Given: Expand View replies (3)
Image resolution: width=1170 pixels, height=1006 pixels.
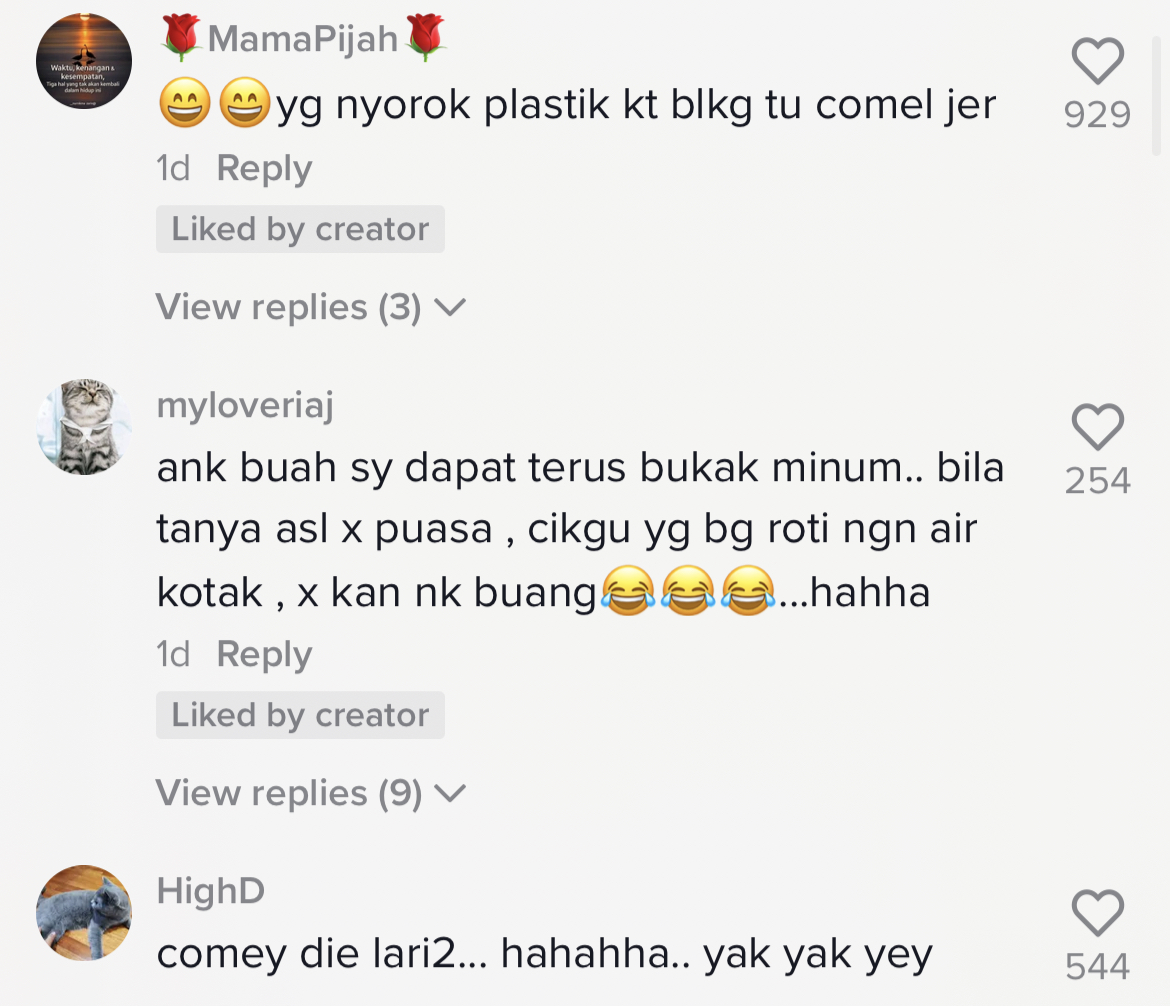Looking at the screenshot, I should pos(310,307).
